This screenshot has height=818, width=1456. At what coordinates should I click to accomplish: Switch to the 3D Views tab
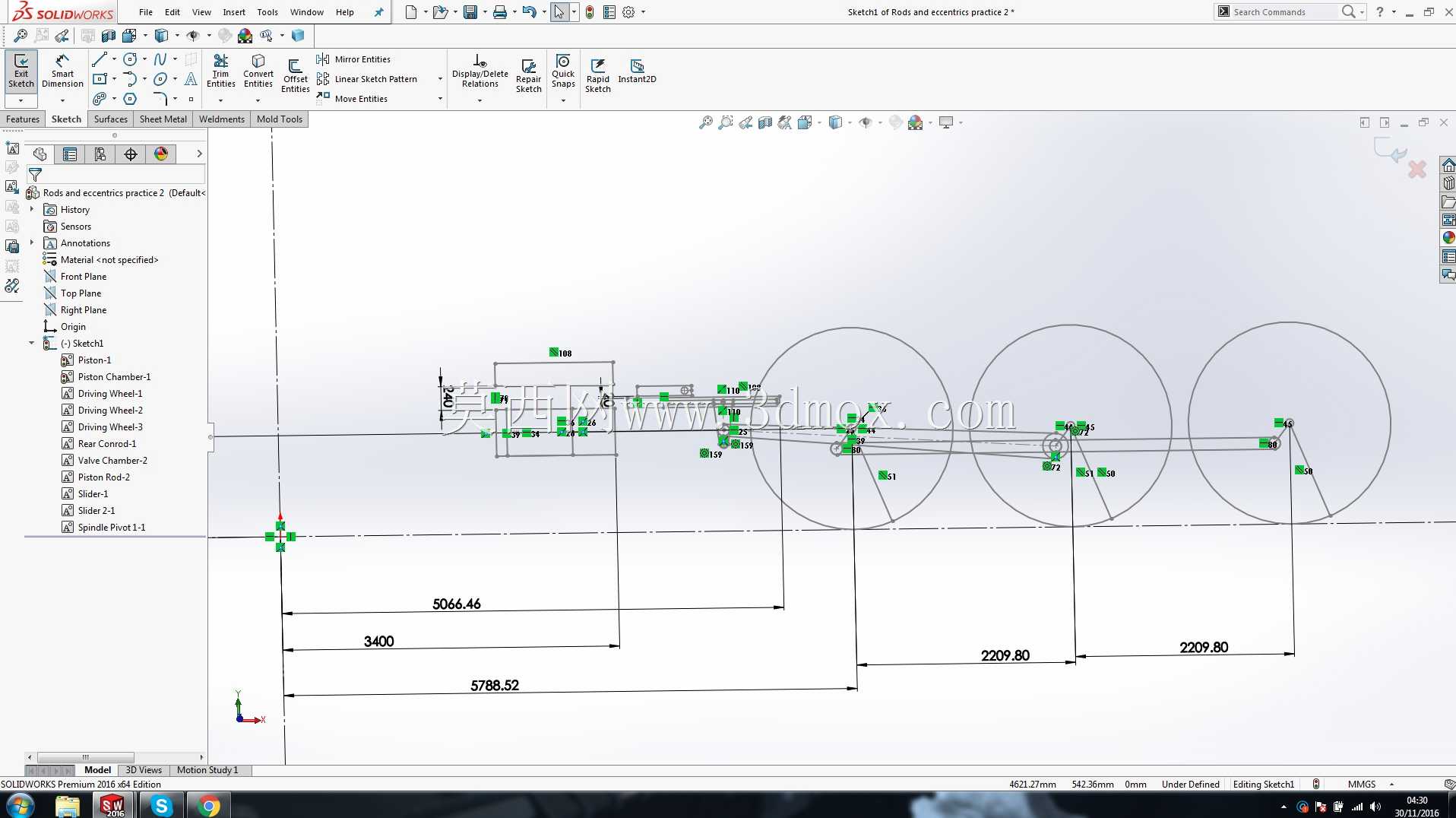(x=144, y=770)
